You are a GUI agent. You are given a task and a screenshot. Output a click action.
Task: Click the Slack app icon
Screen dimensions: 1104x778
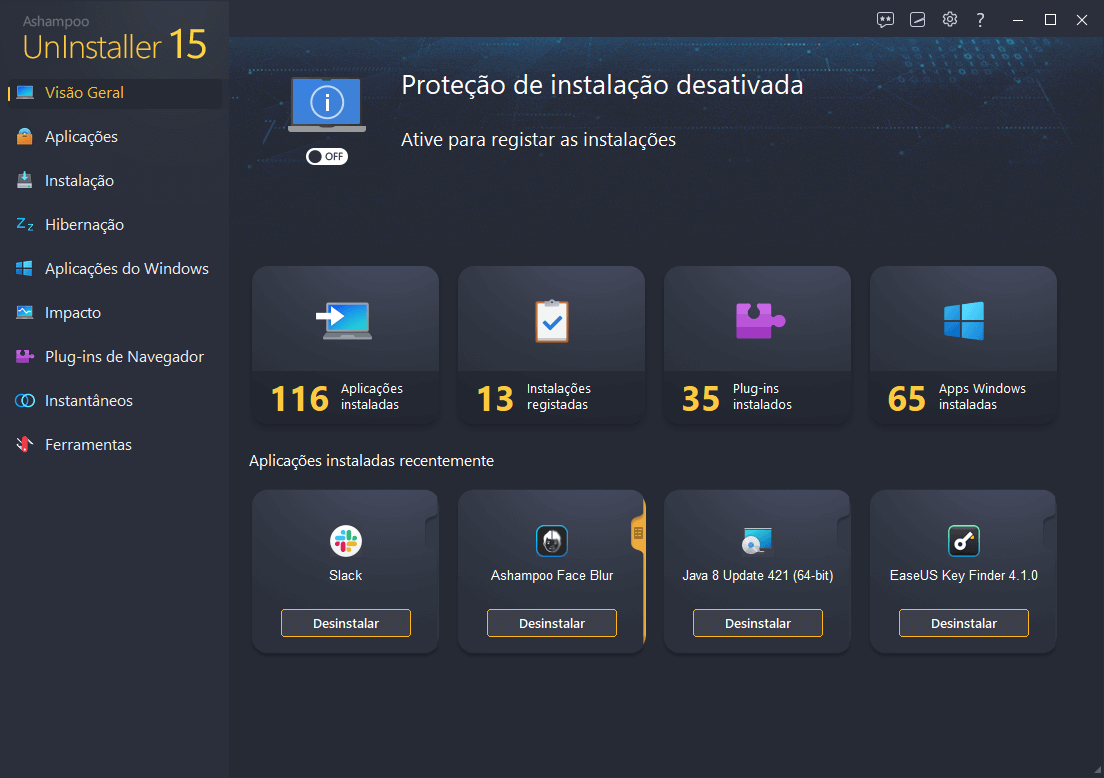pos(346,541)
